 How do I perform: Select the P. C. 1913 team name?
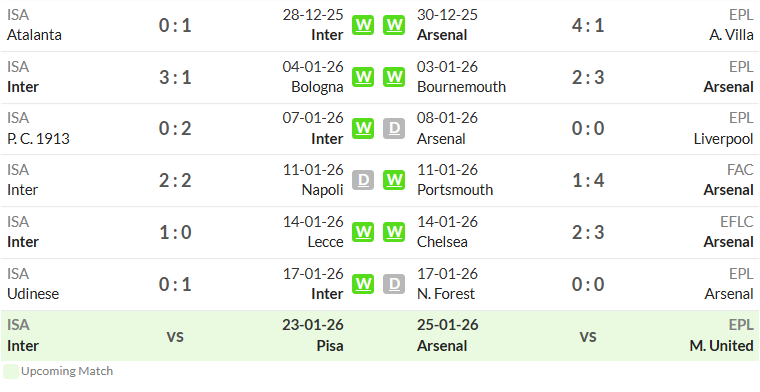[x=38, y=139]
